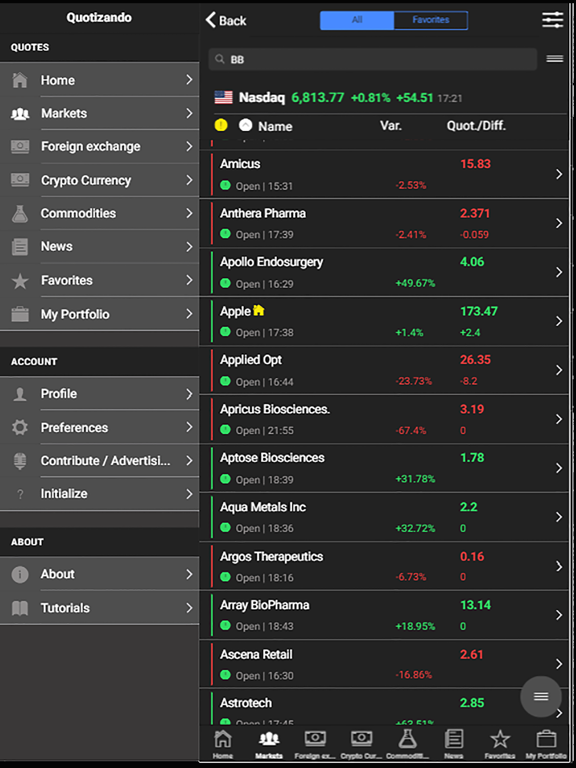Screen dimensions: 576x768
Task: Click the Initialize question mark icon
Action: pyautogui.click(x=20, y=494)
